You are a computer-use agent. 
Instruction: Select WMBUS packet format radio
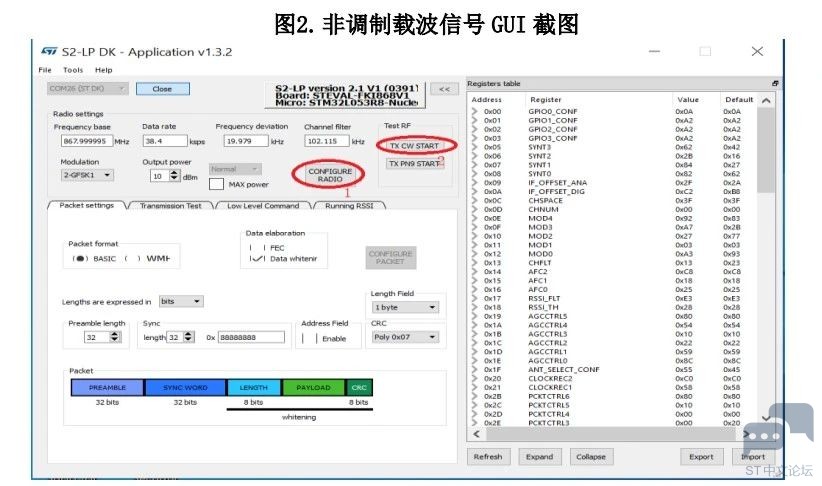(133, 258)
